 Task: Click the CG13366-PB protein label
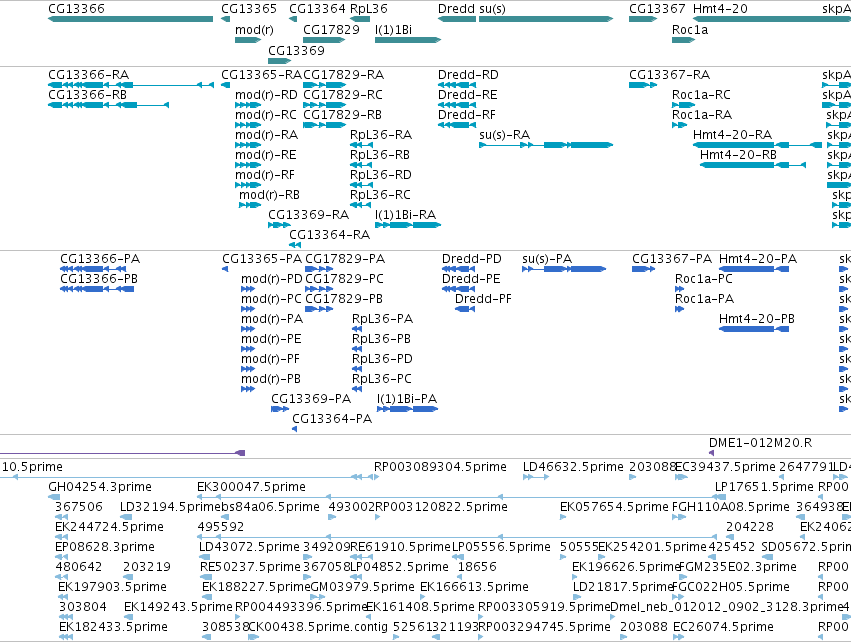tap(99, 278)
